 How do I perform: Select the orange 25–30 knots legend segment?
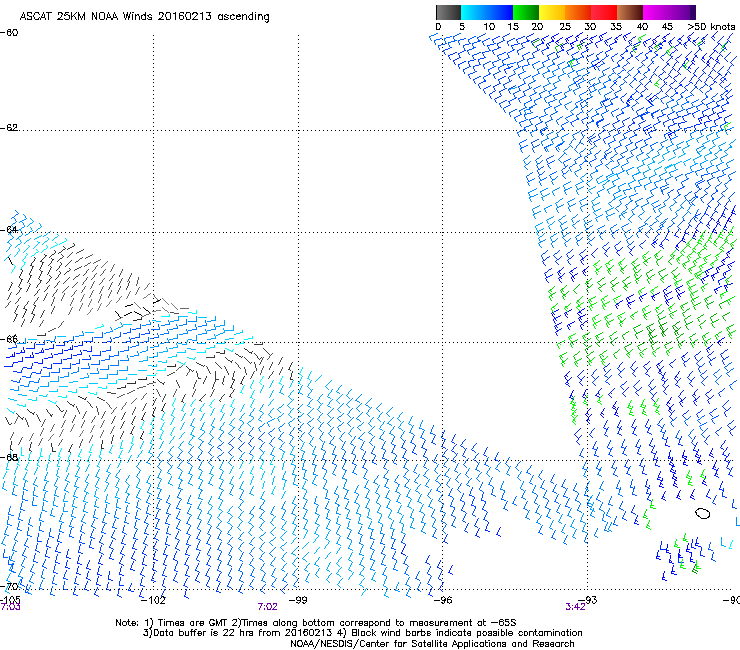pos(578,12)
